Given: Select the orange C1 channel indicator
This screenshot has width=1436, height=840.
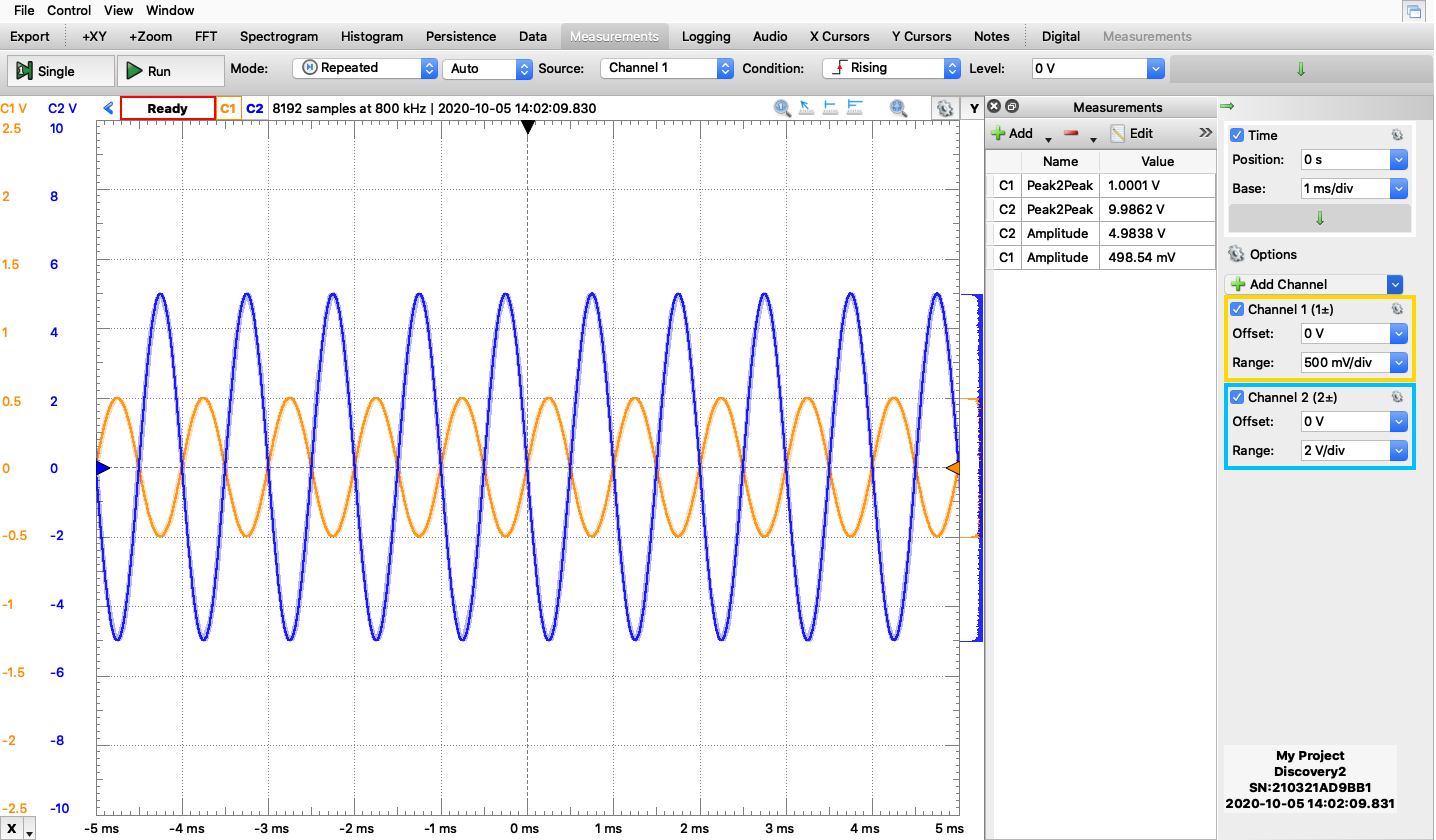Looking at the screenshot, I should [x=229, y=108].
